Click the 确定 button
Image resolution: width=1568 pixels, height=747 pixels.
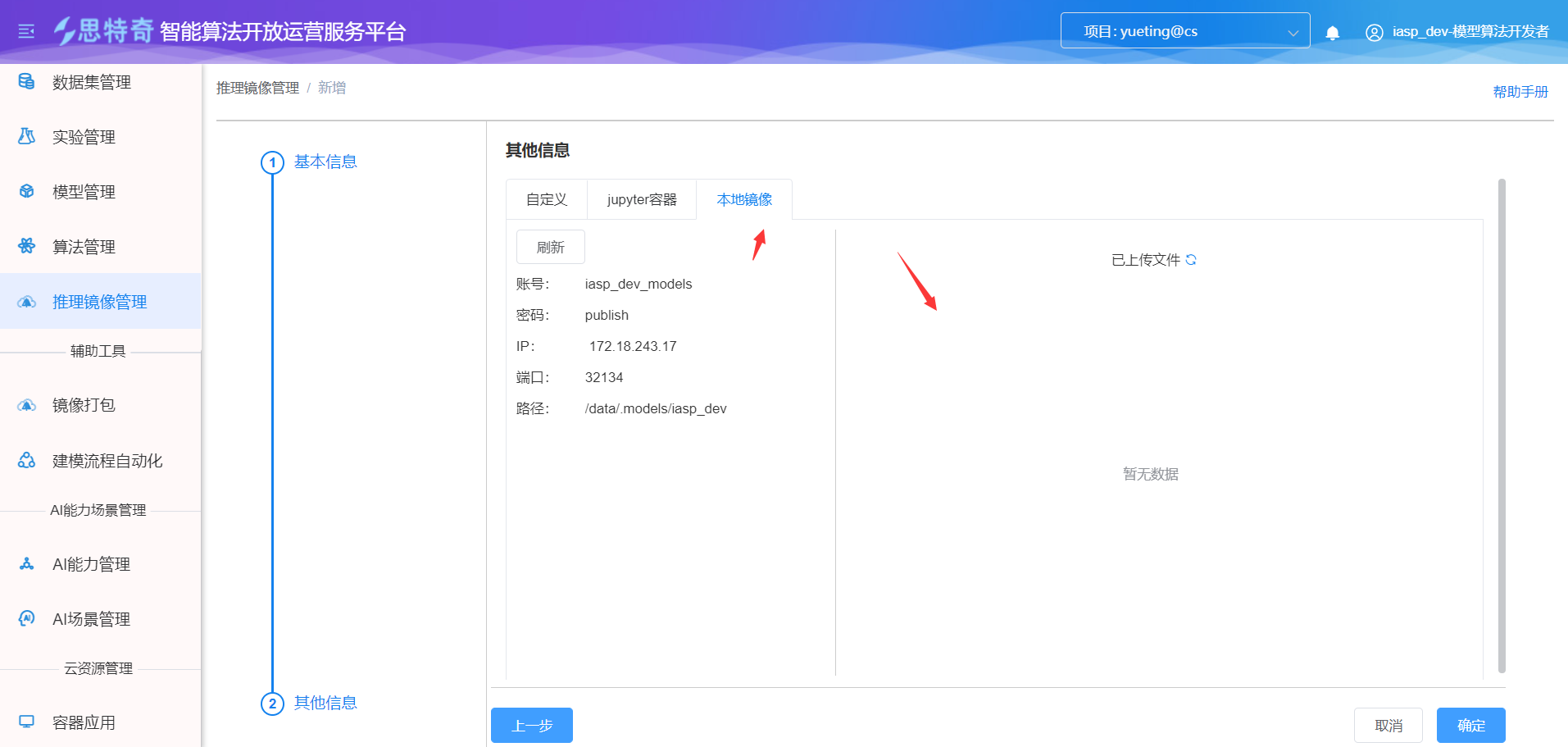point(1471,726)
